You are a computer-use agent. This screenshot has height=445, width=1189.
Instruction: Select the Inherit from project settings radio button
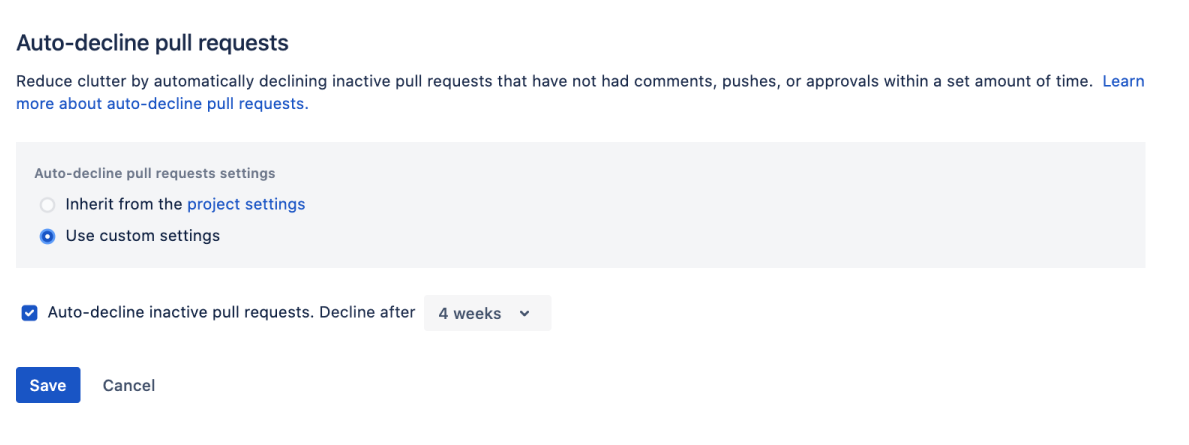[x=47, y=205]
